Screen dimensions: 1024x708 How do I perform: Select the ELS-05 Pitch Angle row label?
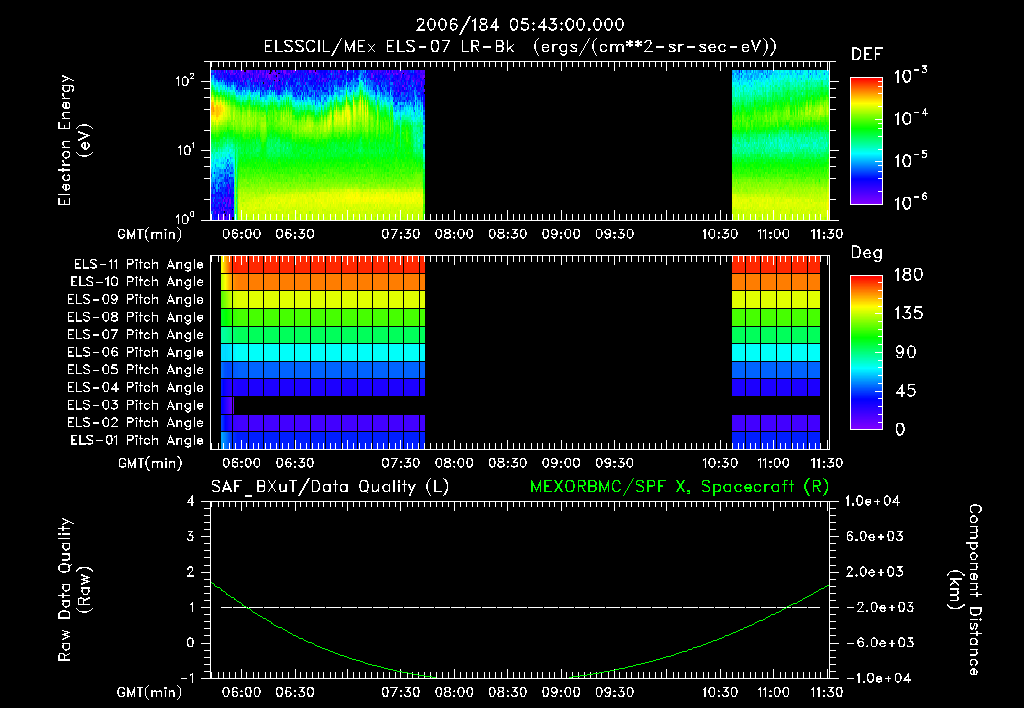click(x=136, y=370)
